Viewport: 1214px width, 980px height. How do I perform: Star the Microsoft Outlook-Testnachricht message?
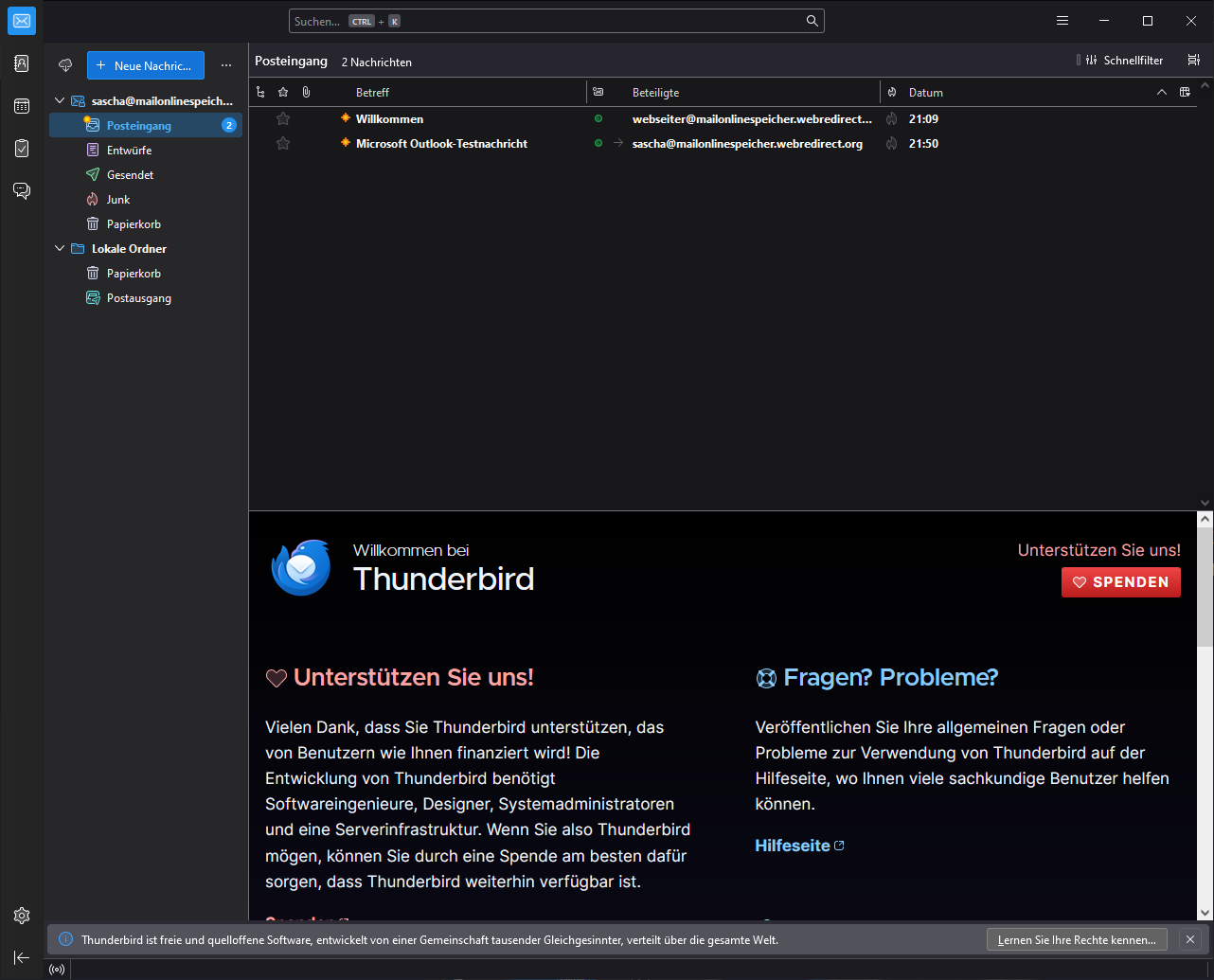(283, 143)
